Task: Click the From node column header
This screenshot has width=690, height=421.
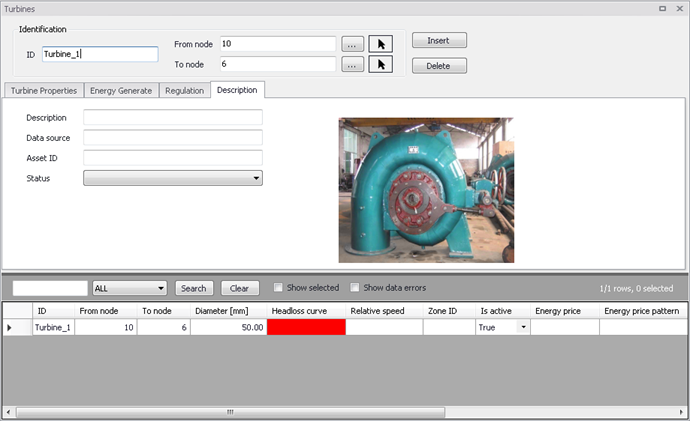Action: coord(106,311)
